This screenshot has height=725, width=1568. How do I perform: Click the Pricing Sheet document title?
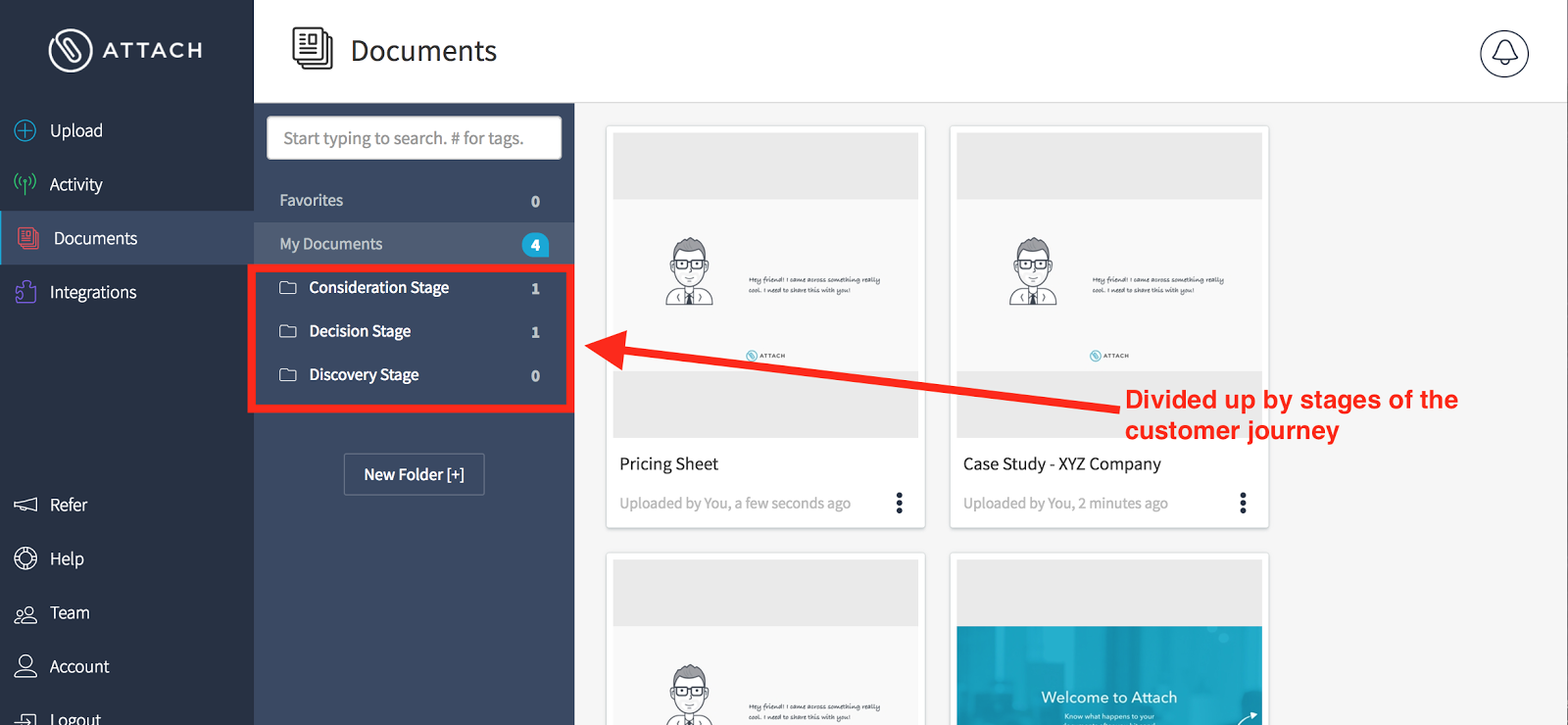click(668, 463)
